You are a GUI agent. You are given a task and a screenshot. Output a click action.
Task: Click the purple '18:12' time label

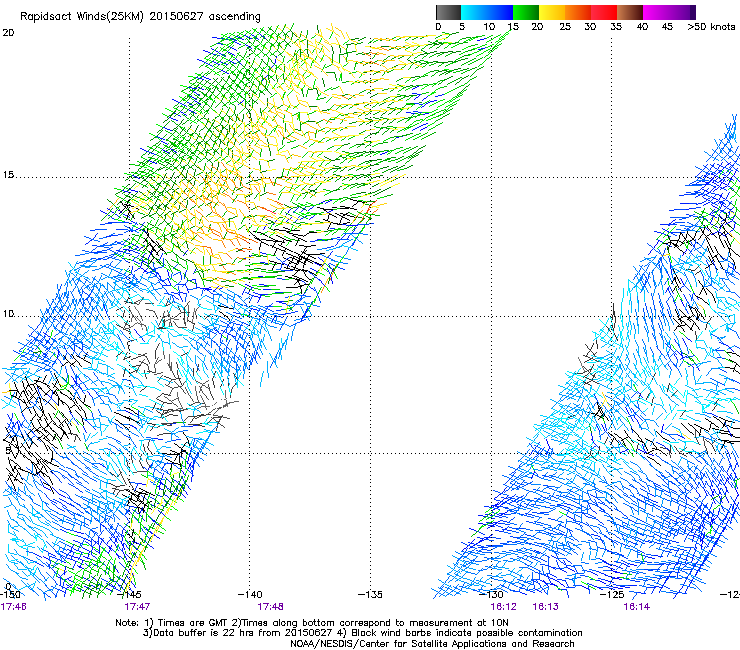pyautogui.click(x=504, y=607)
